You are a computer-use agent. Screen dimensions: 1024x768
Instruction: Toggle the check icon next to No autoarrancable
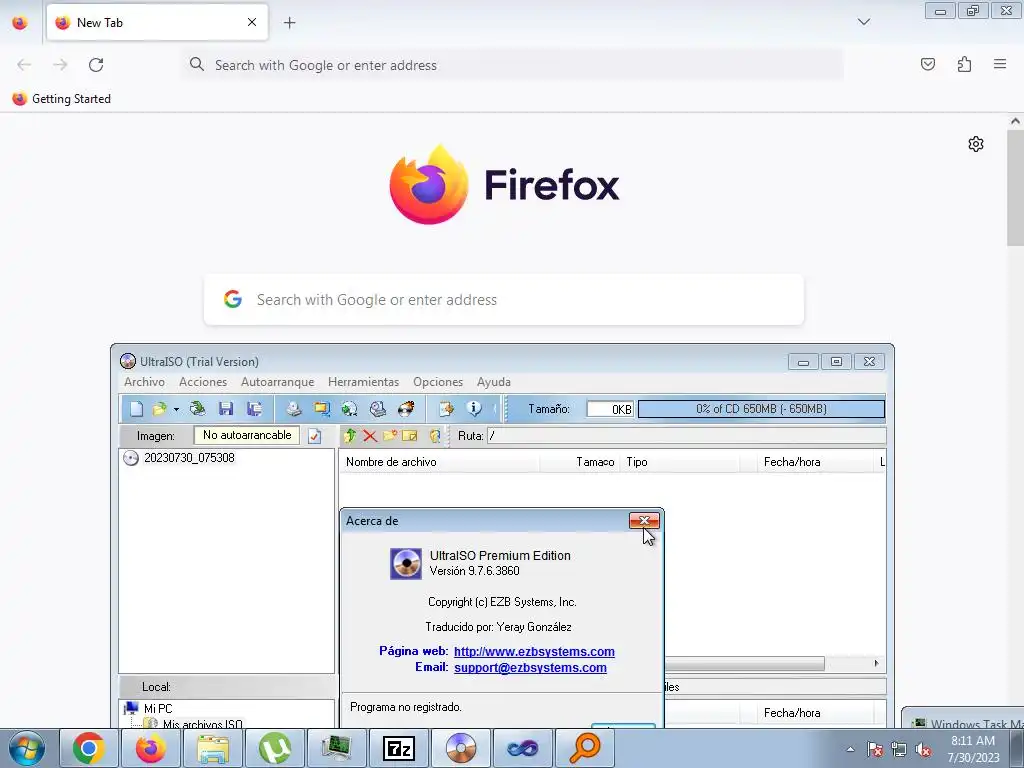314,436
